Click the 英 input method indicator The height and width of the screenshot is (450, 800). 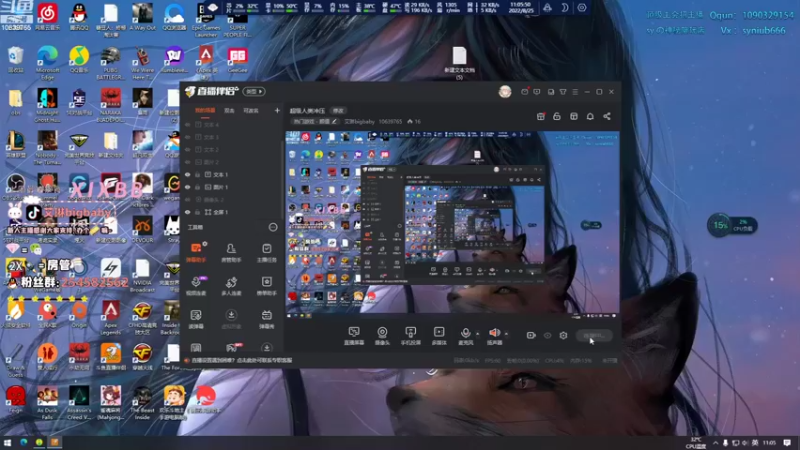(755, 442)
